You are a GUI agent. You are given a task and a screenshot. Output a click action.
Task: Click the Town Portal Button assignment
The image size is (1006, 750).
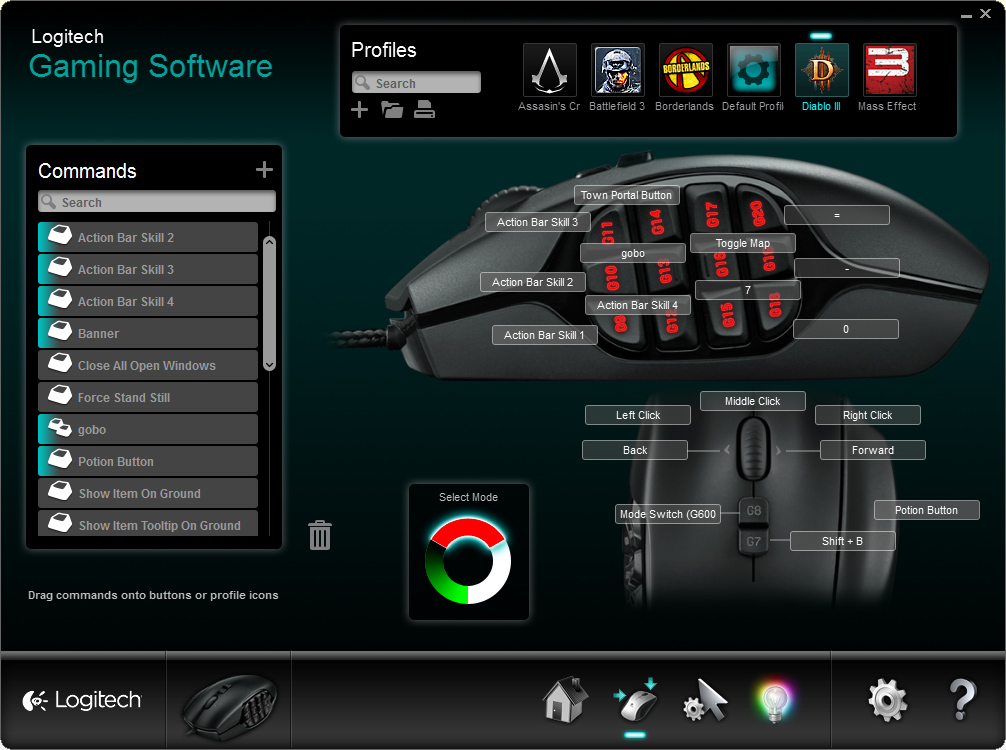627,195
